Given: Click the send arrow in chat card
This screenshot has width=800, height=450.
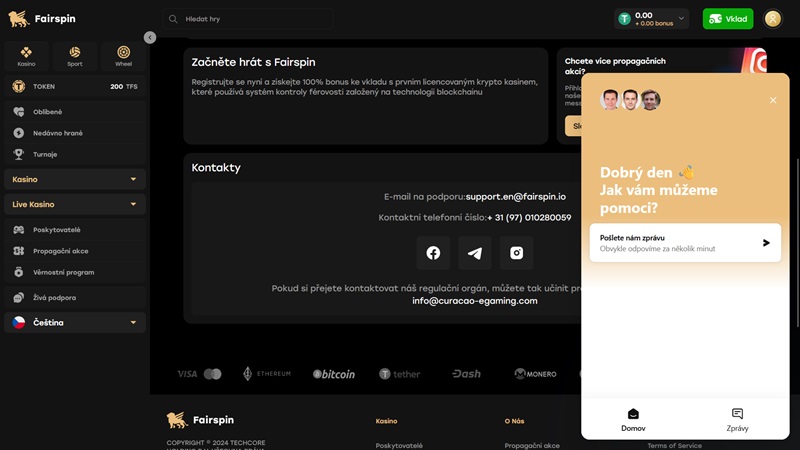Looking at the screenshot, I should 766,243.
